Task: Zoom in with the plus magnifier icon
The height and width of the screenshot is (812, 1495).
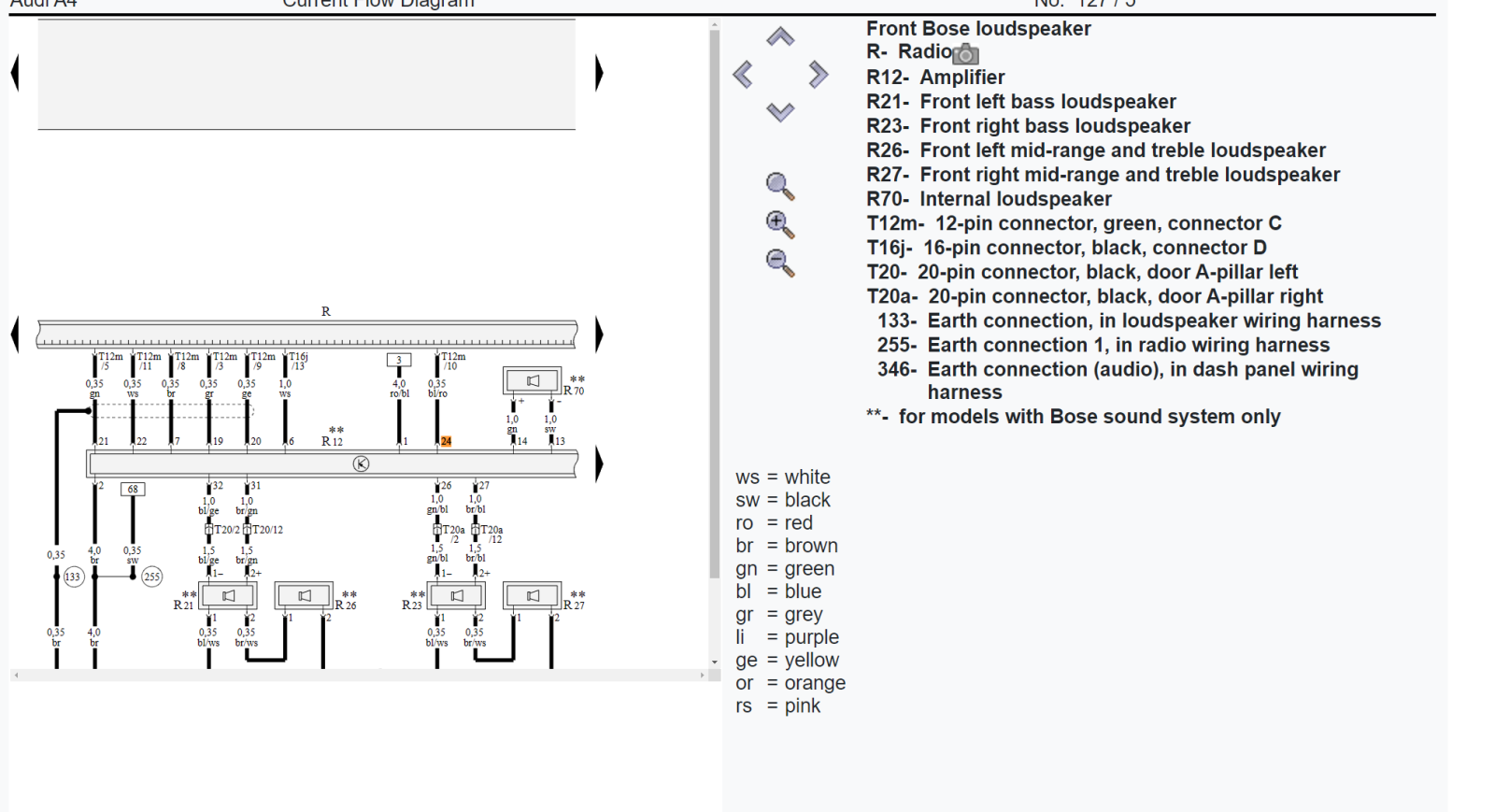Action: [x=779, y=224]
